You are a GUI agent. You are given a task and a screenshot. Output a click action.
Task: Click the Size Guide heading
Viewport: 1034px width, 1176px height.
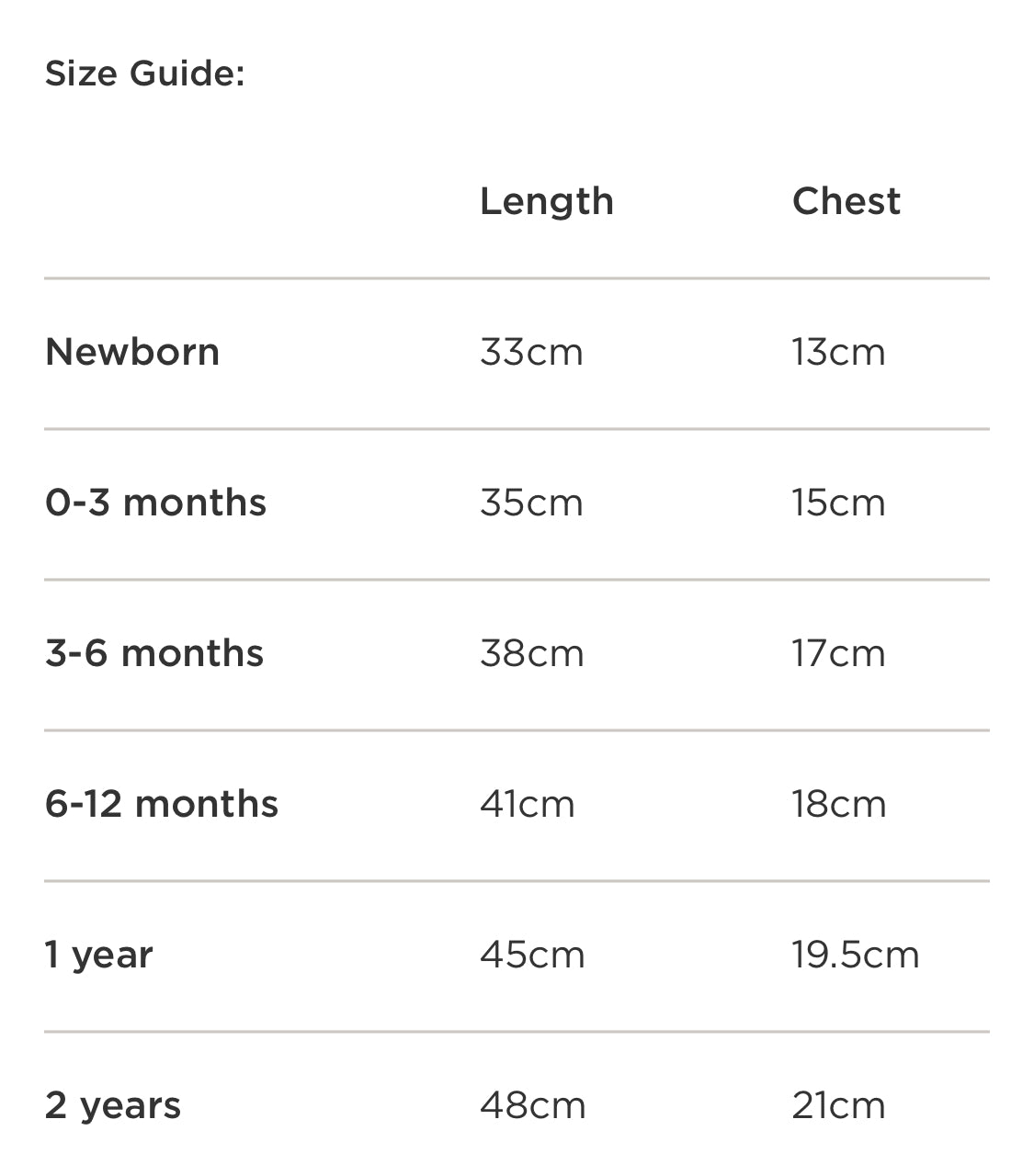pos(145,73)
